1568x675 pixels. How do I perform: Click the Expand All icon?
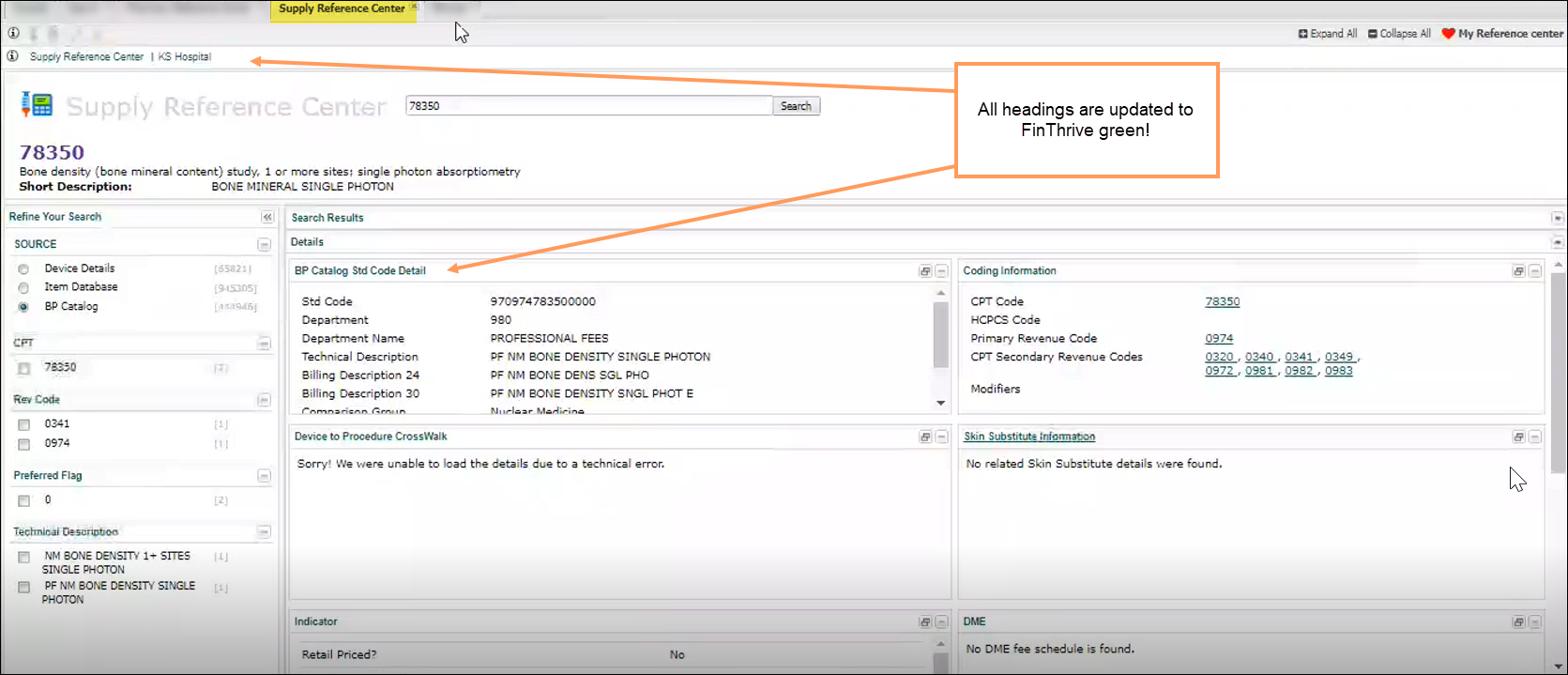click(1302, 34)
